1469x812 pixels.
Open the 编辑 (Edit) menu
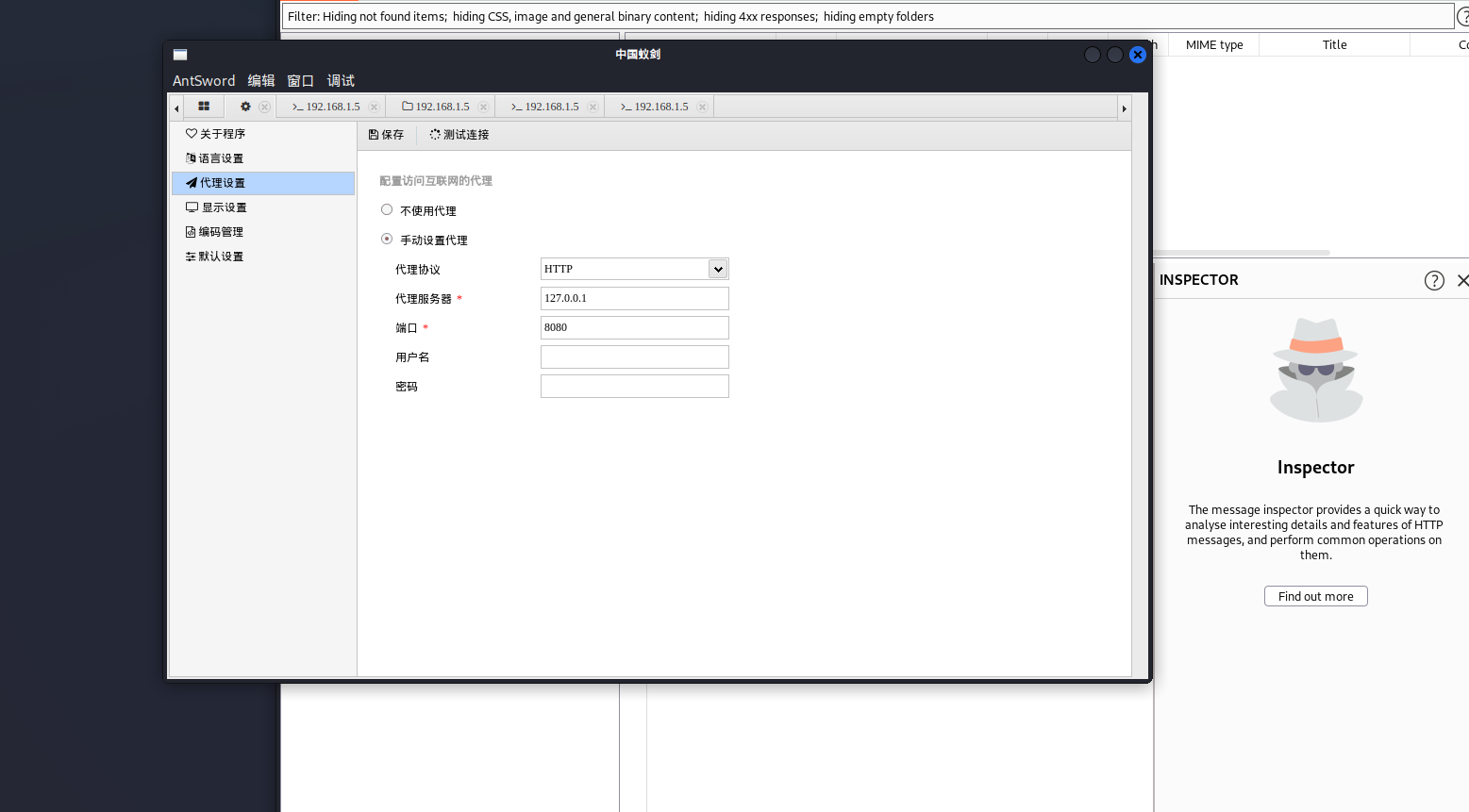(261, 81)
